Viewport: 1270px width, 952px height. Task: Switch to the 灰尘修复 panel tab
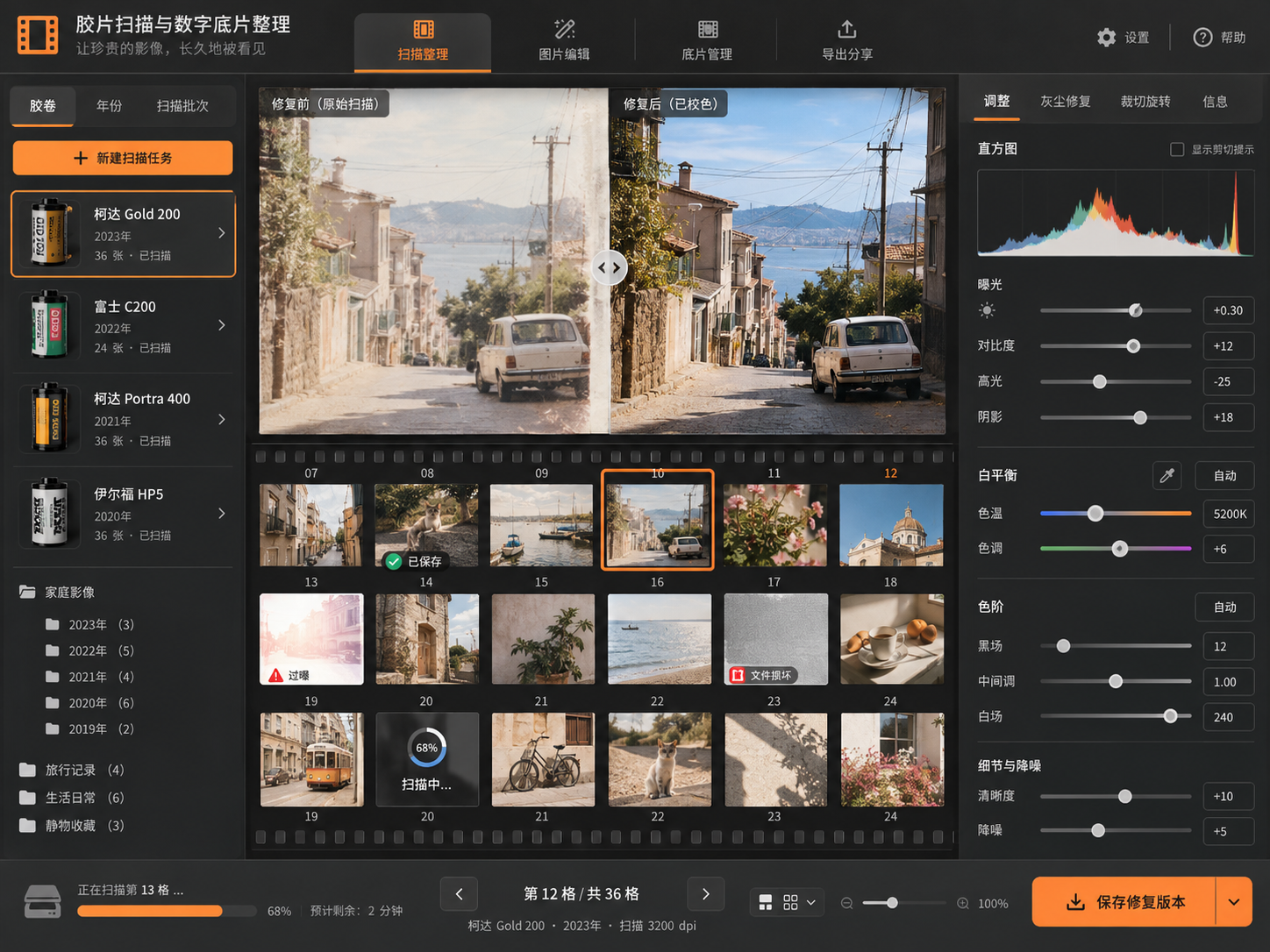click(1066, 102)
